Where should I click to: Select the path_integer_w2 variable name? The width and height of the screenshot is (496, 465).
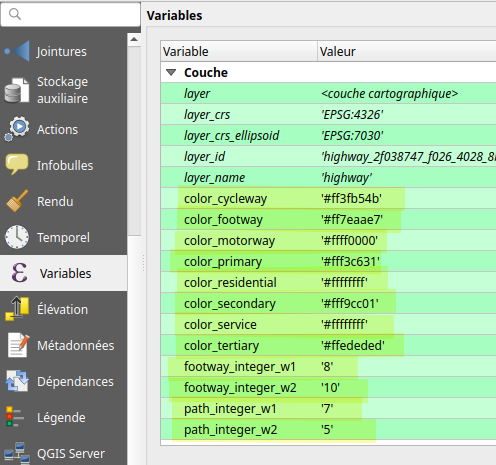click(x=230, y=430)
